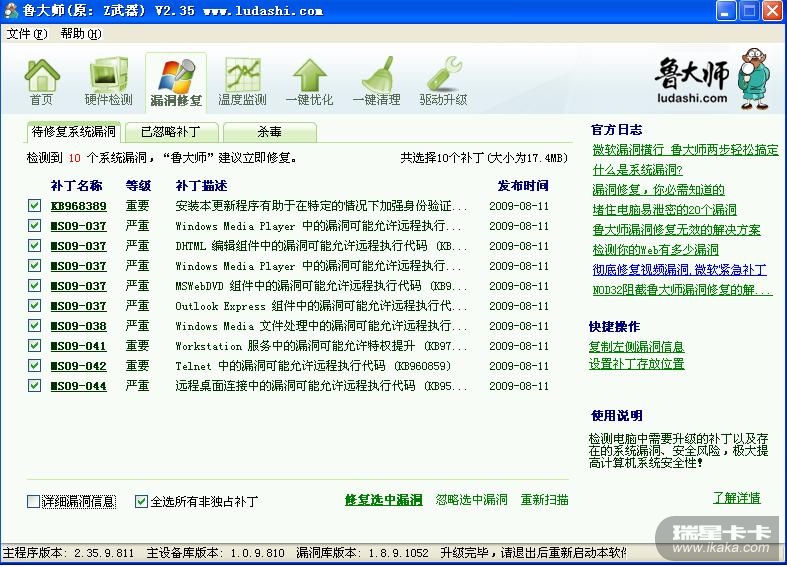Open 漏洞修复,你必需知道的 link
Screen dimensions: 787x567
[x=659, y=190]
